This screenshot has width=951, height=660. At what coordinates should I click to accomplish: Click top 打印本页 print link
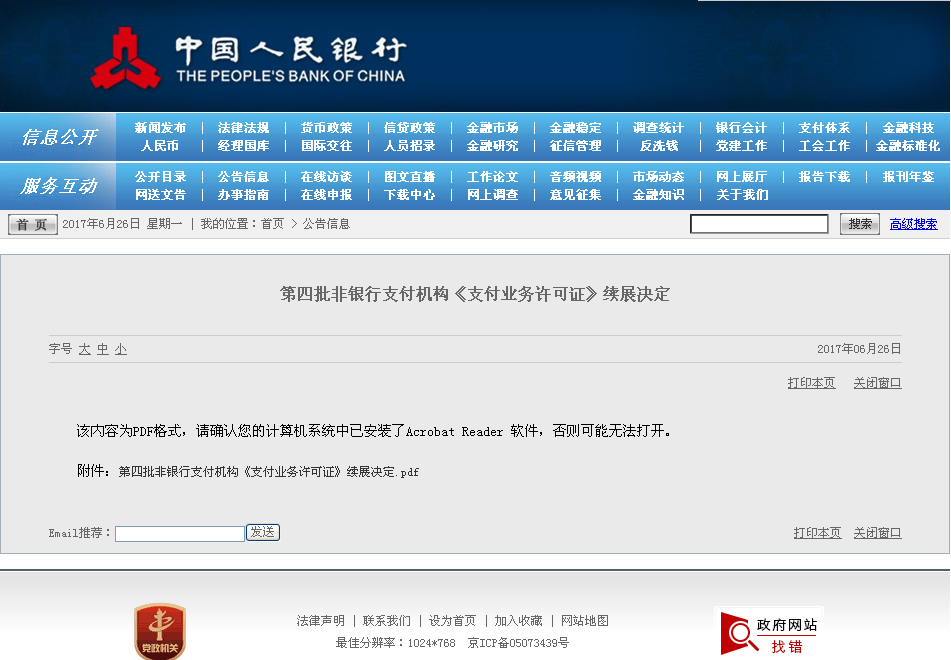click(811, 383)
